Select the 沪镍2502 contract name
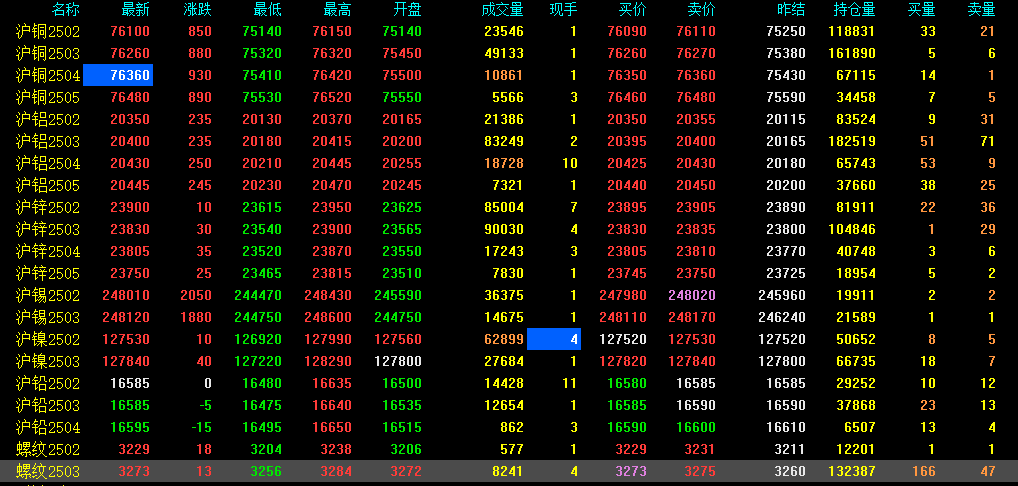The height and width of the screenshot is (486, 1018). [47, 339]
